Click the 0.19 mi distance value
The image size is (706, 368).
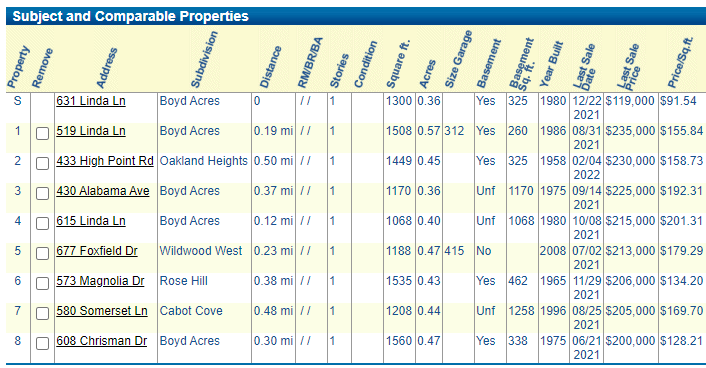tap(273, 131)
